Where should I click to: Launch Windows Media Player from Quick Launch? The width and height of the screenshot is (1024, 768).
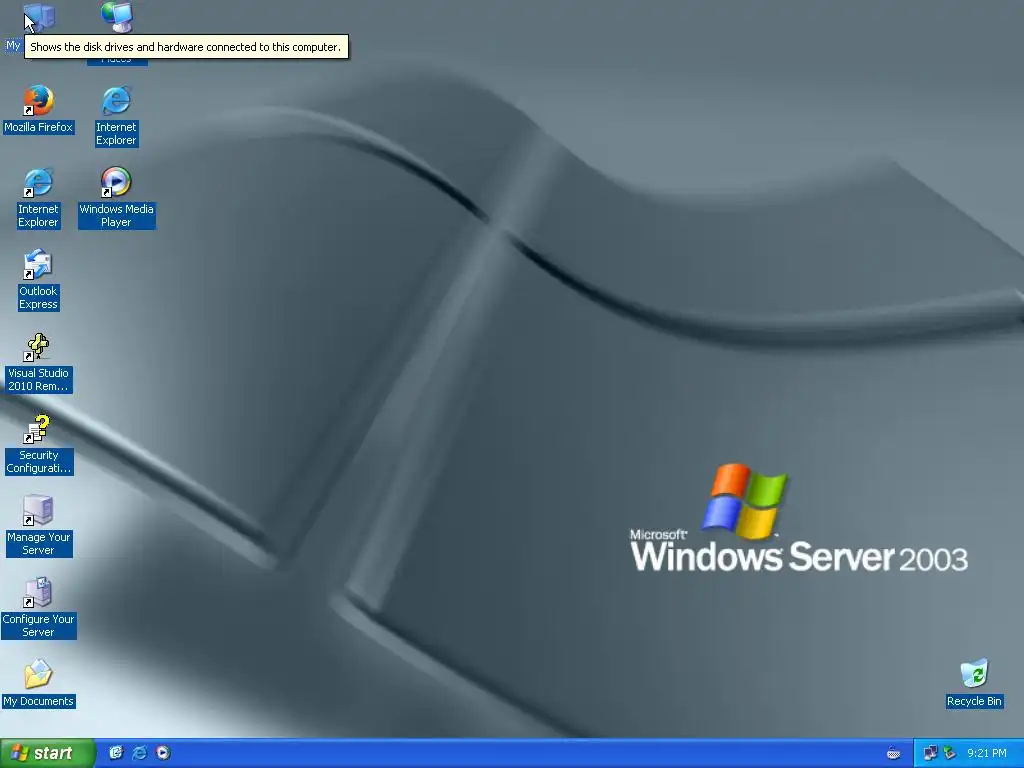(x=163, y=753)
